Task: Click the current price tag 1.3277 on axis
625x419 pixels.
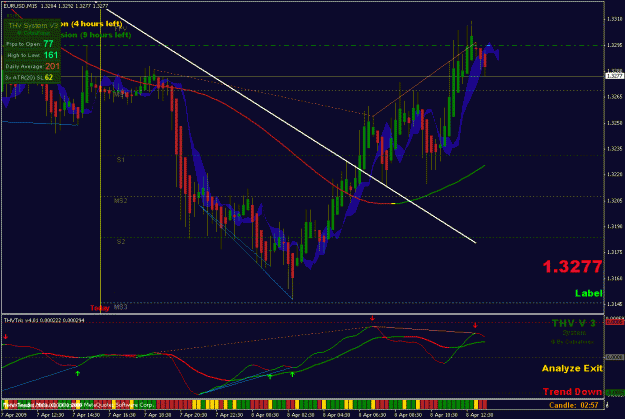Action: pos(614,76)
